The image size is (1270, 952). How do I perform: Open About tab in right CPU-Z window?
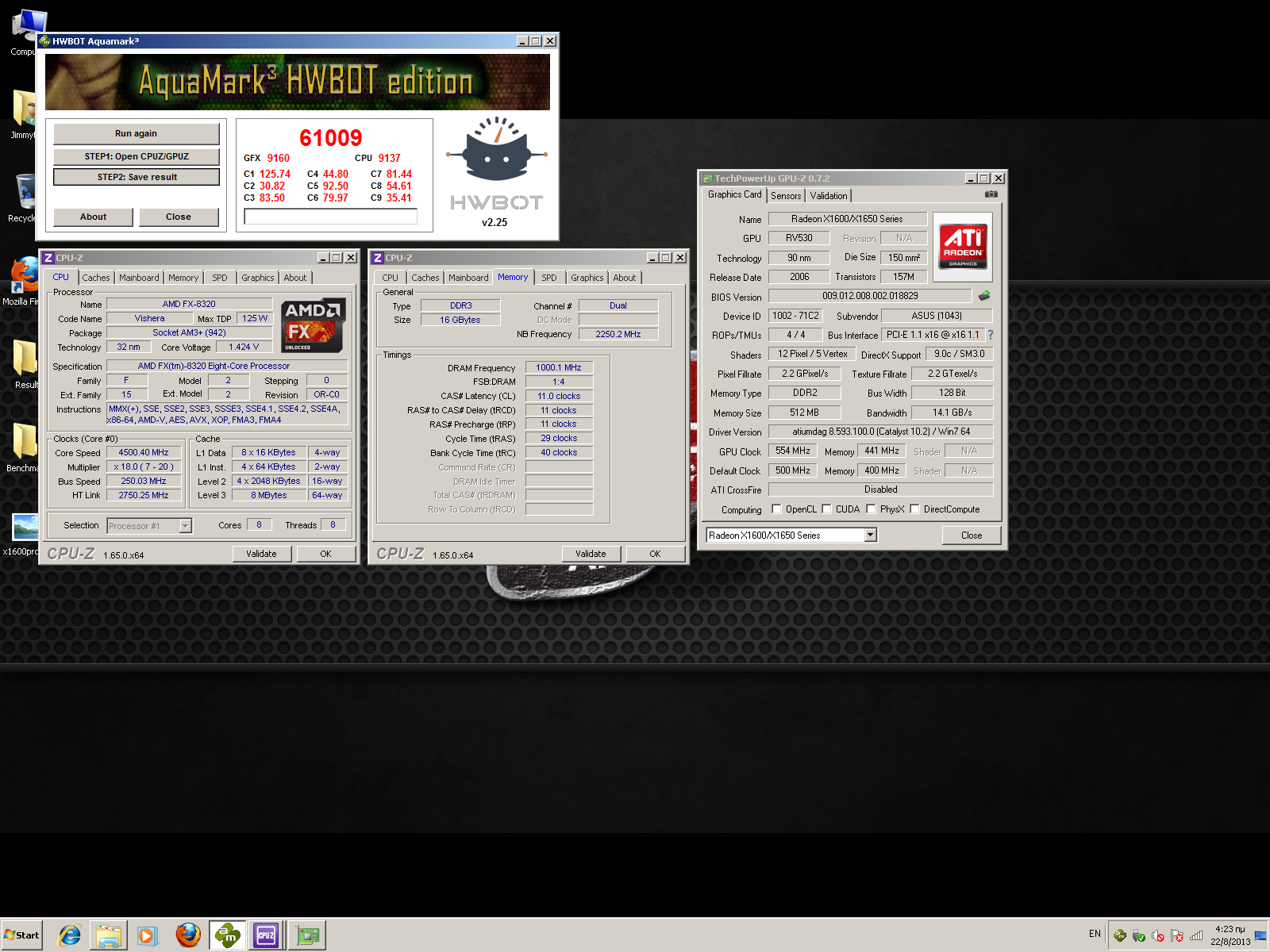625,278
